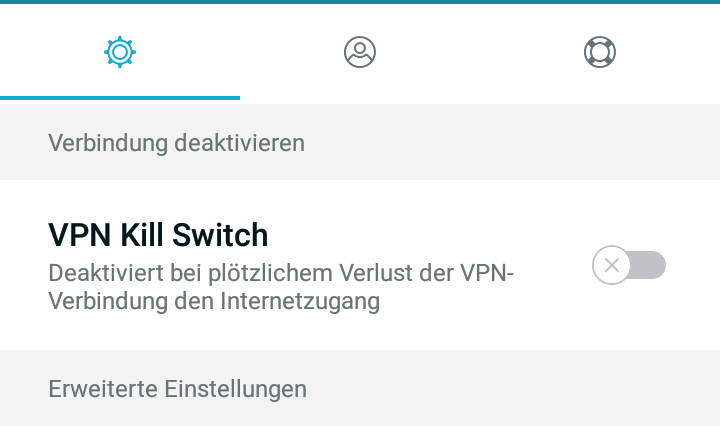Click the blue underline beneath the settings tab

click(x=120, y=98)
